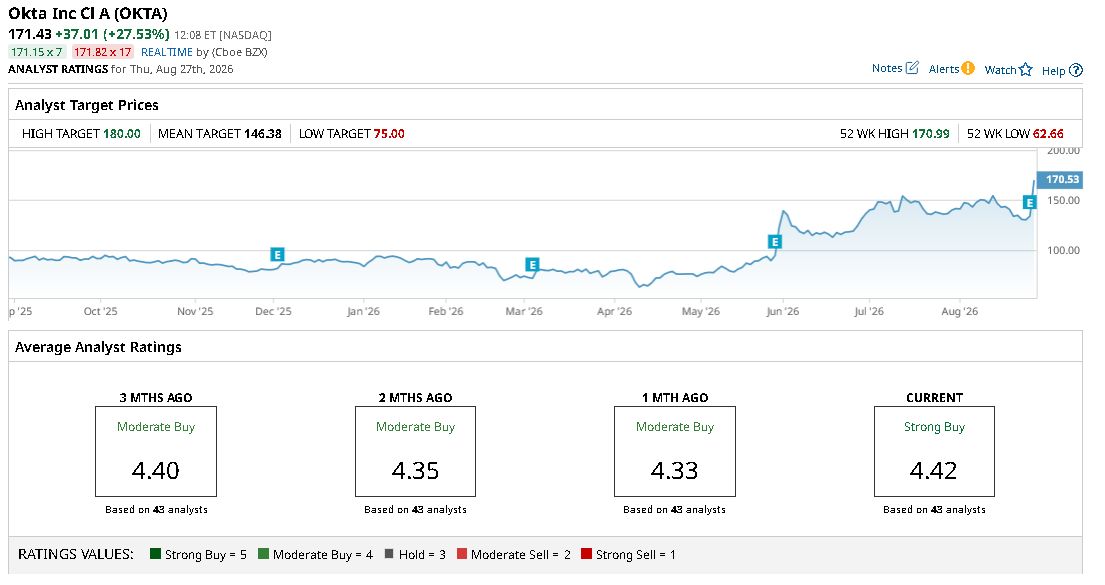1105x585 pixels.
Task: Click the low target value 75.00
Action: coord(389,134)
